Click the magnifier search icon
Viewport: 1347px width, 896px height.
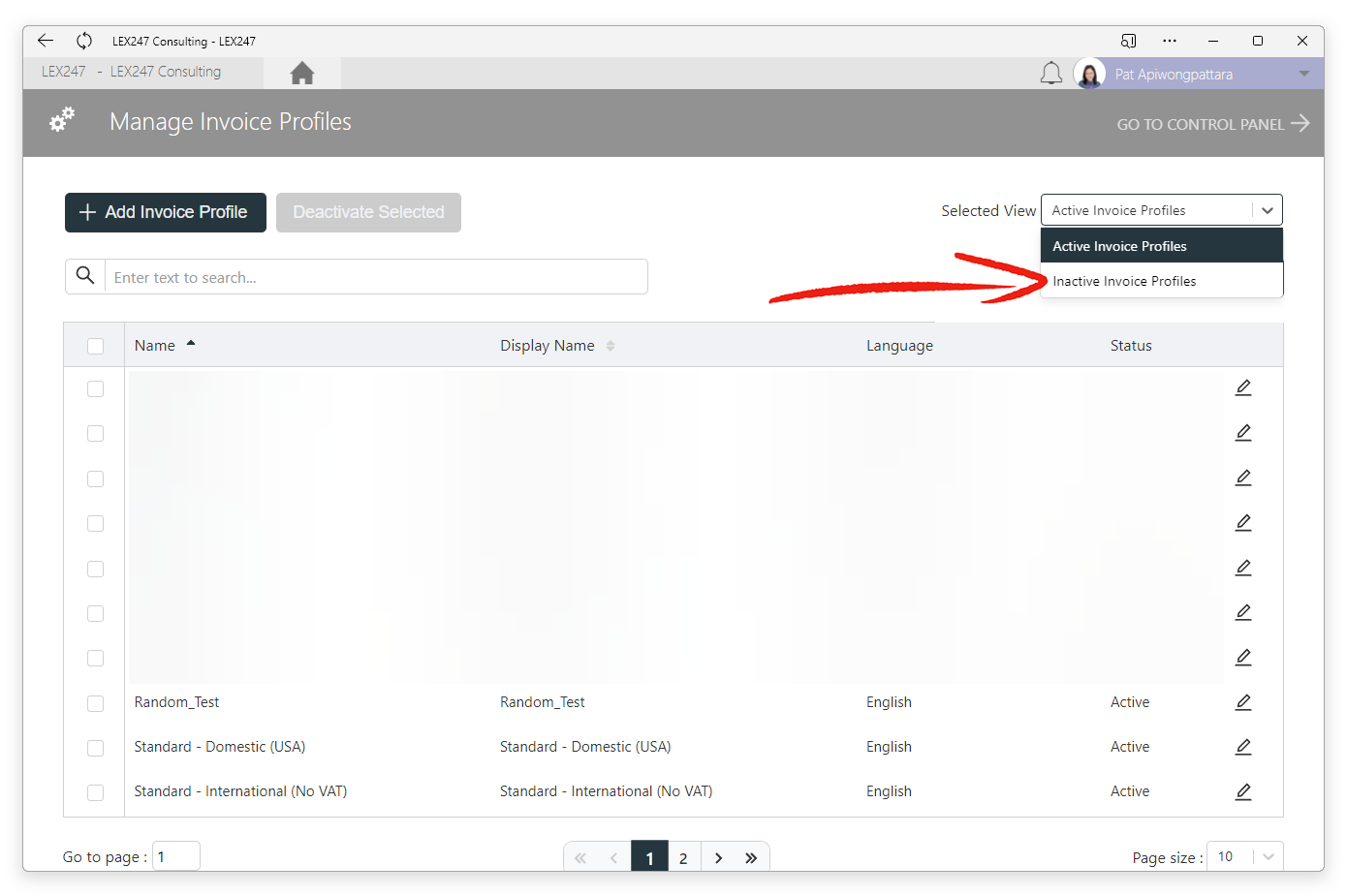(85, 276)
